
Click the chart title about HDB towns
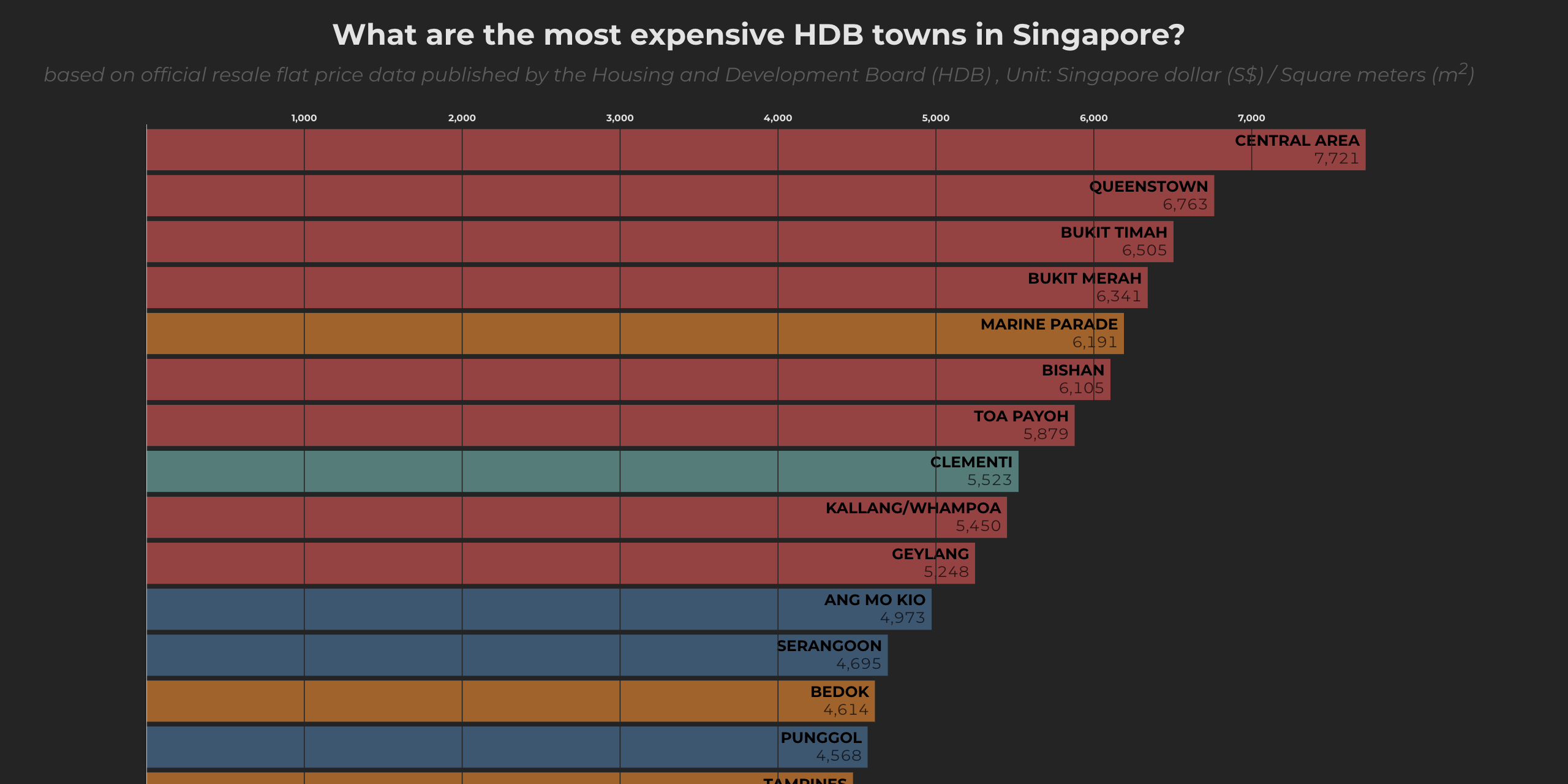[758, 35]
